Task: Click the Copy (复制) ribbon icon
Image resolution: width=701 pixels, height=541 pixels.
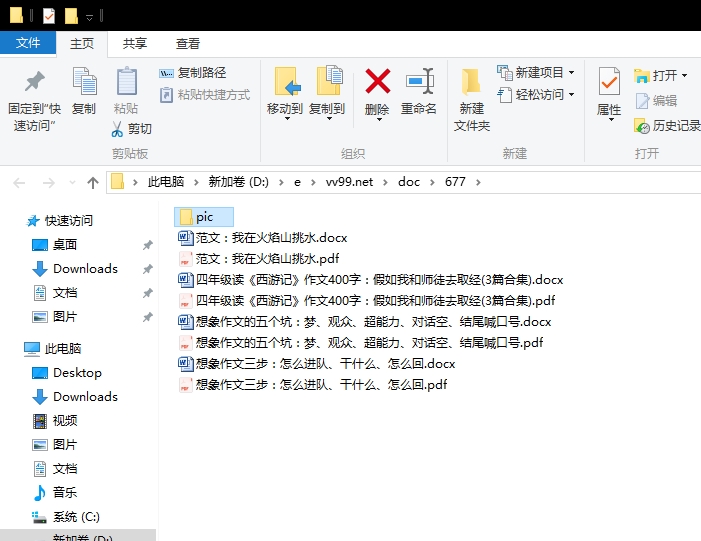Action: coord(84,81)
